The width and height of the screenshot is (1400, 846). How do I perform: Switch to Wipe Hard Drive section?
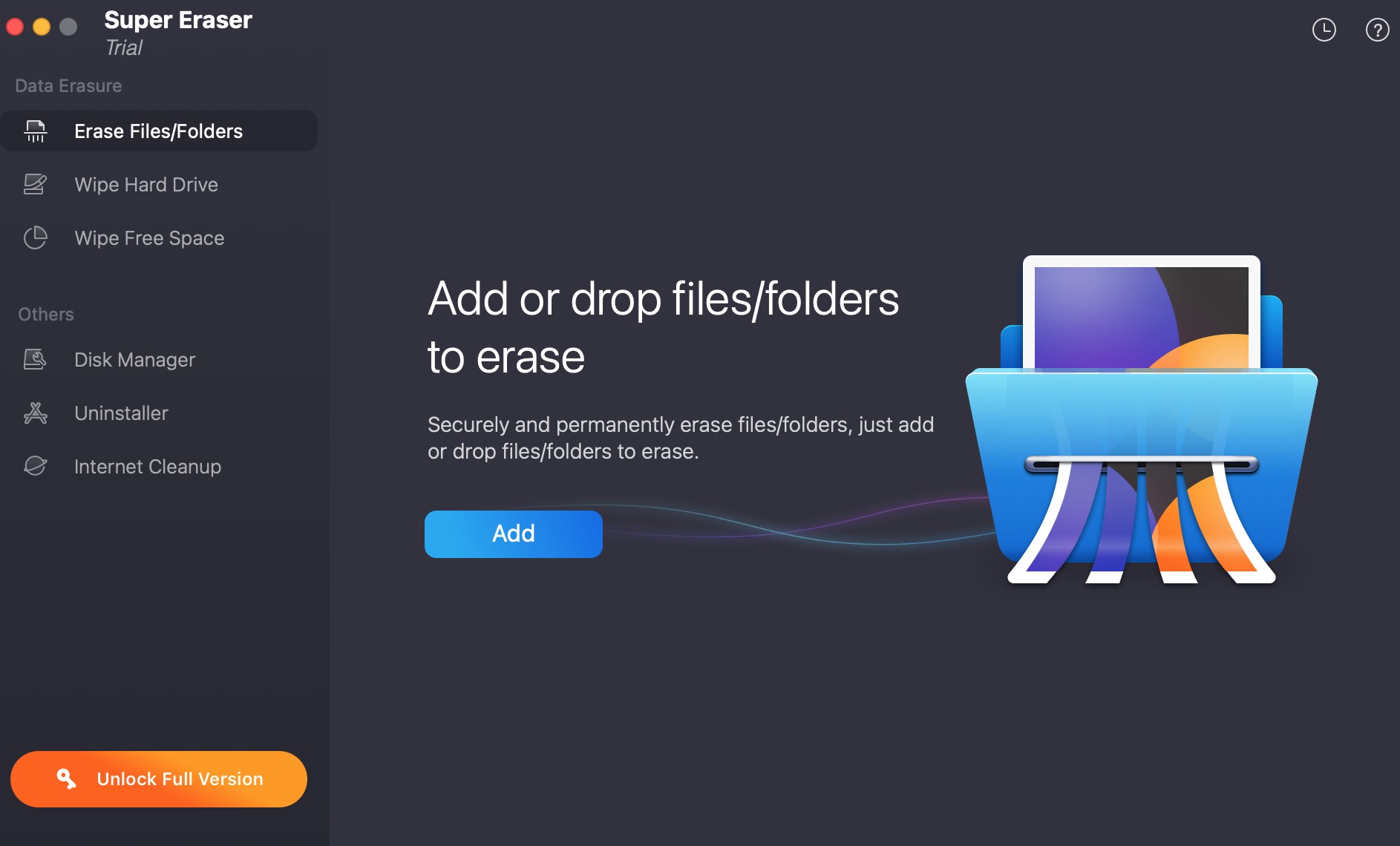[145, 184]
